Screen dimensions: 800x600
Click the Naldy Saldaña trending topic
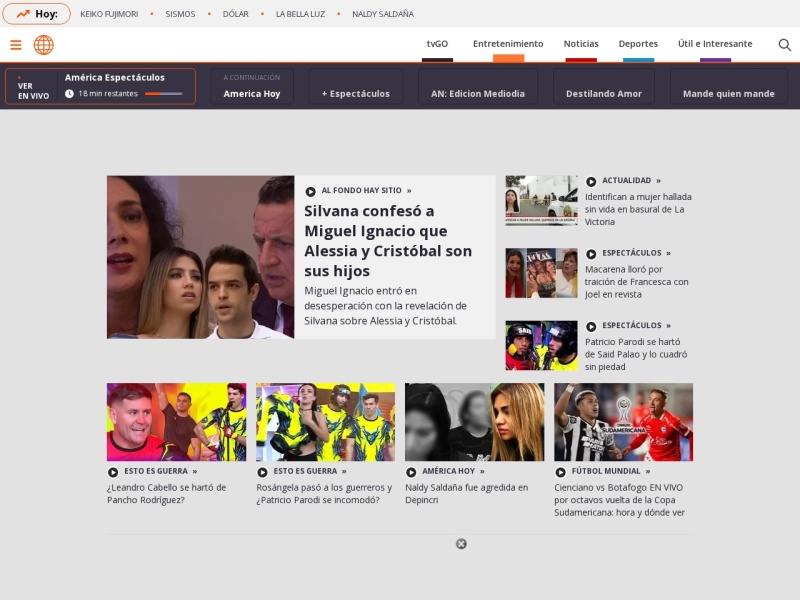click(x=383, y=14)
